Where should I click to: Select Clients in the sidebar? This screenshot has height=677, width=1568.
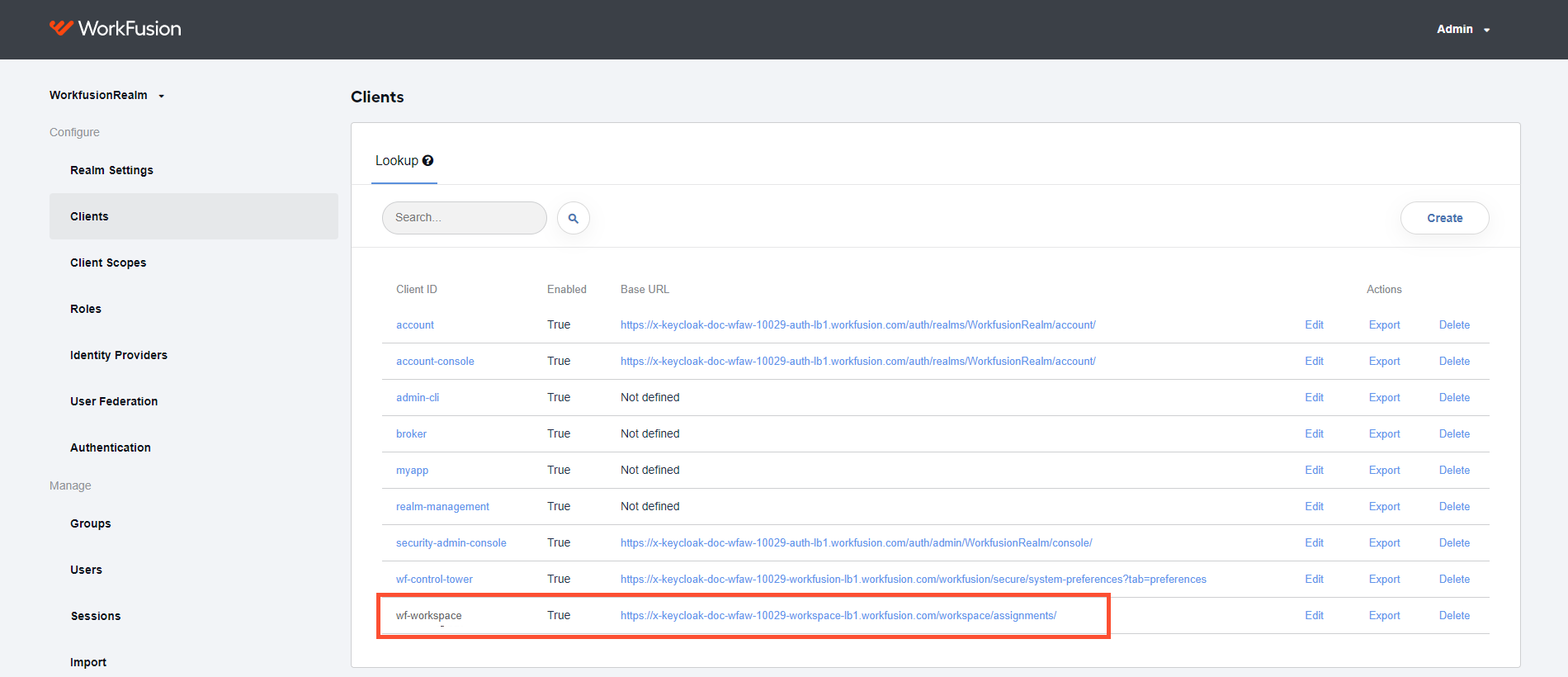click(194, 216)
